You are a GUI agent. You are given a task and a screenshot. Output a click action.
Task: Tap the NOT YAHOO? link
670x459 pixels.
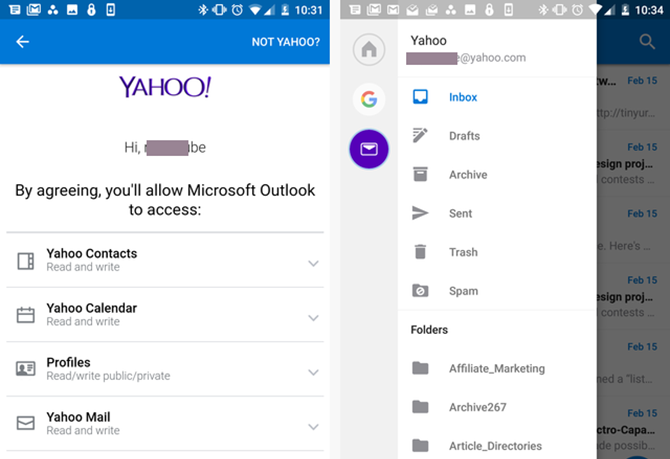(x=285, y=42)
